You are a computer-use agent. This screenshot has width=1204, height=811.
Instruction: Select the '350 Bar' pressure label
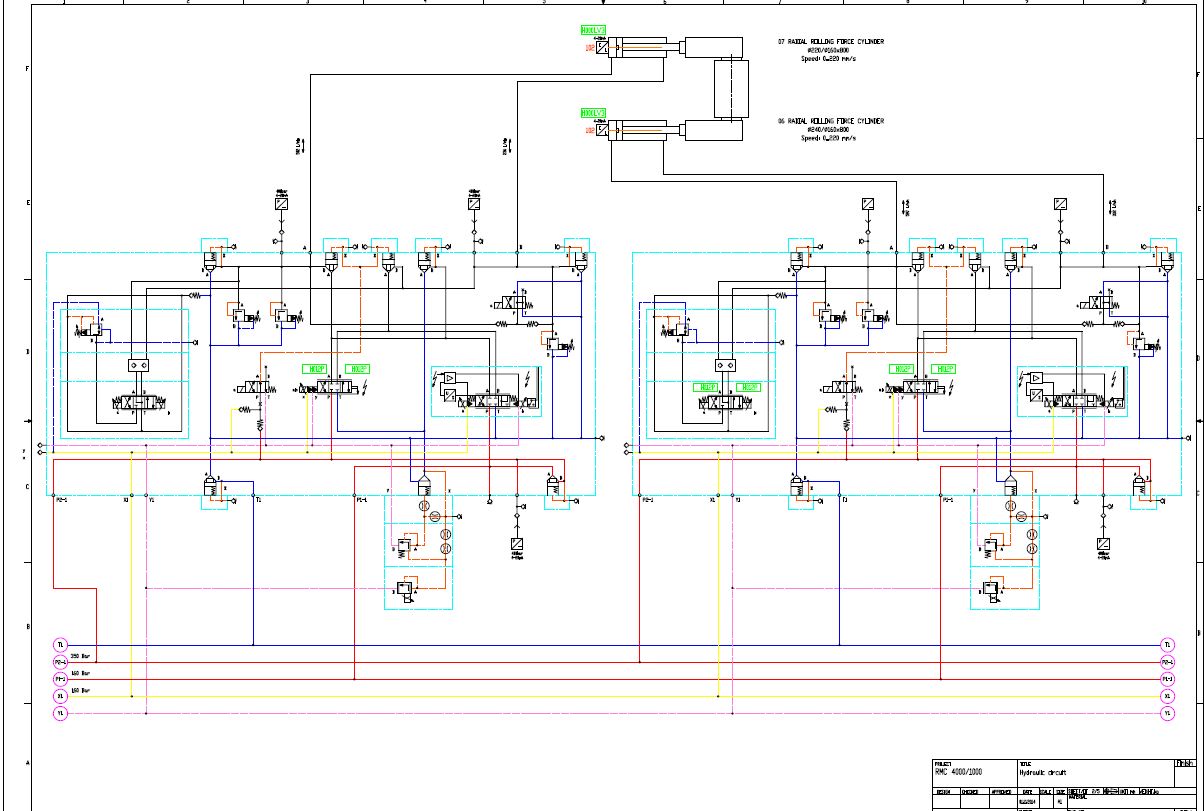pos(80,657)
